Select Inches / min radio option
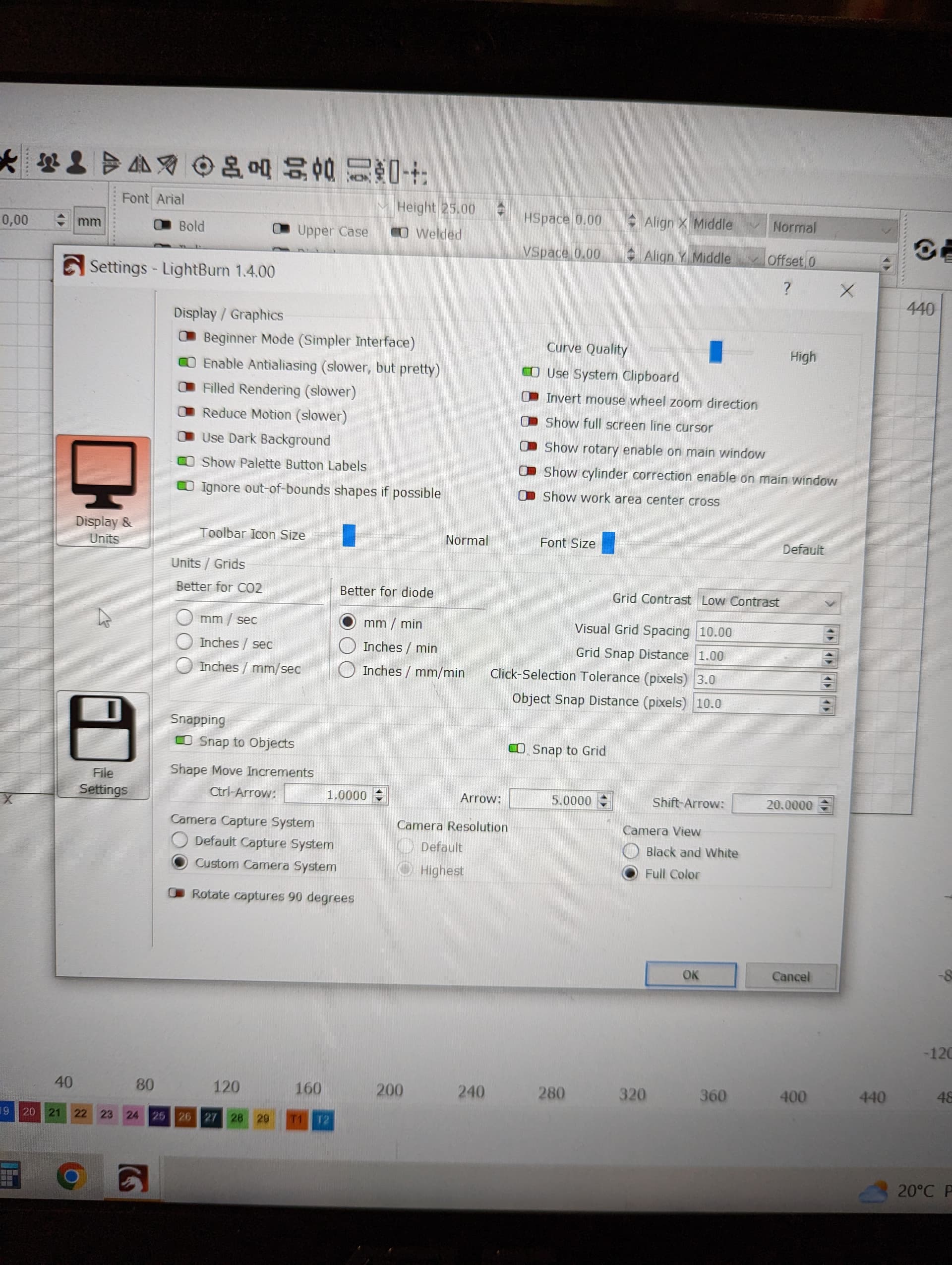The width and height of the screenshot is (952, 1265). (348, 646)
